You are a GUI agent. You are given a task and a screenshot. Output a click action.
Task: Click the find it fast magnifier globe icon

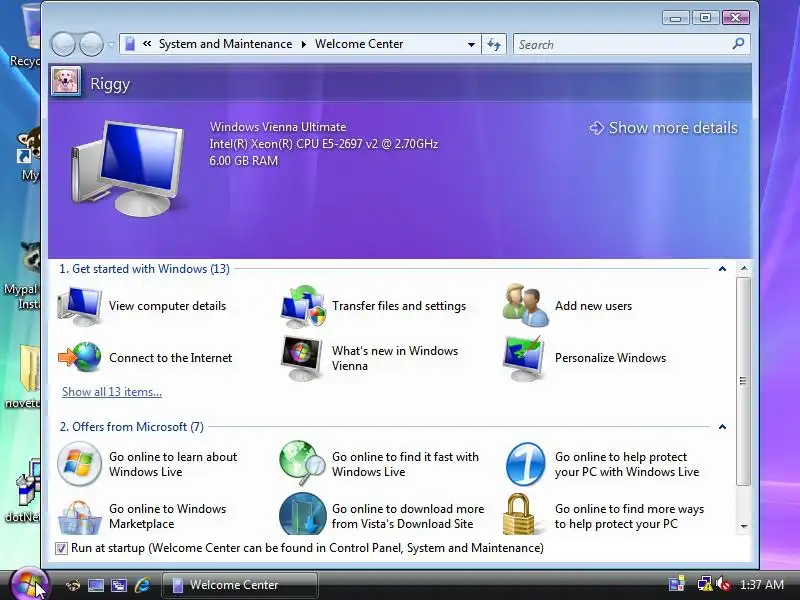[303, 463]
